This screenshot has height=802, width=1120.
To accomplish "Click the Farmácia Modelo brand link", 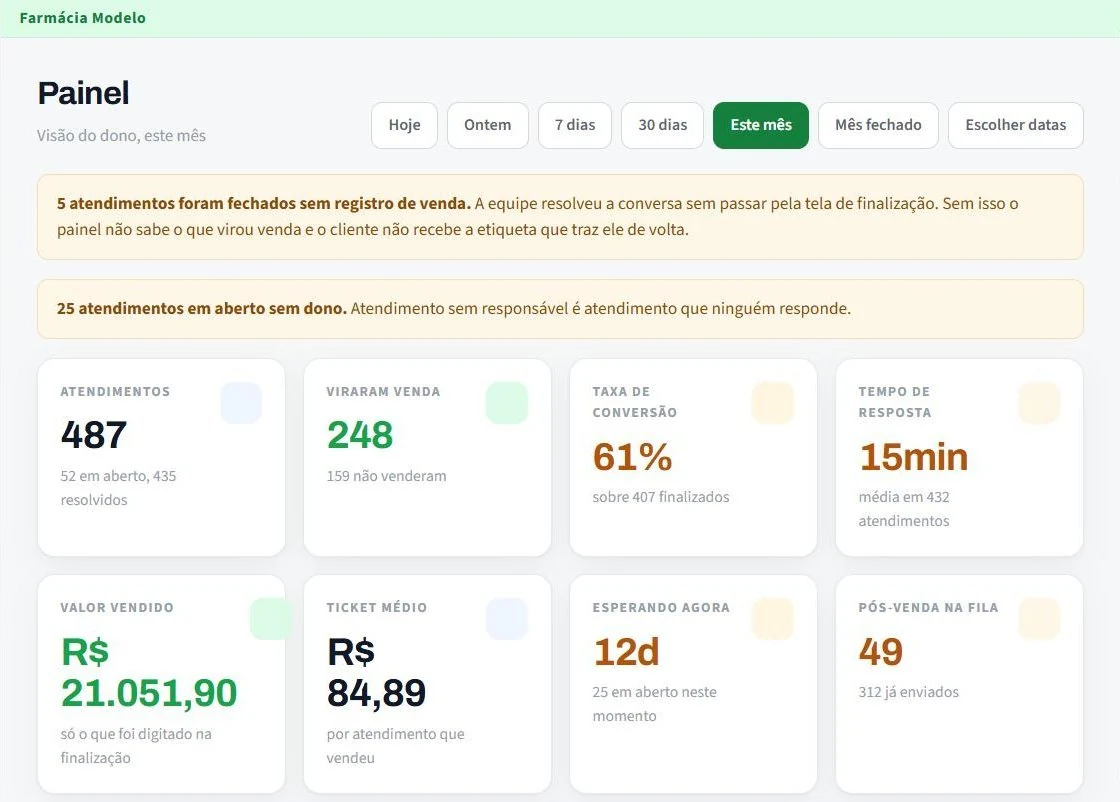I will (83, 18).
